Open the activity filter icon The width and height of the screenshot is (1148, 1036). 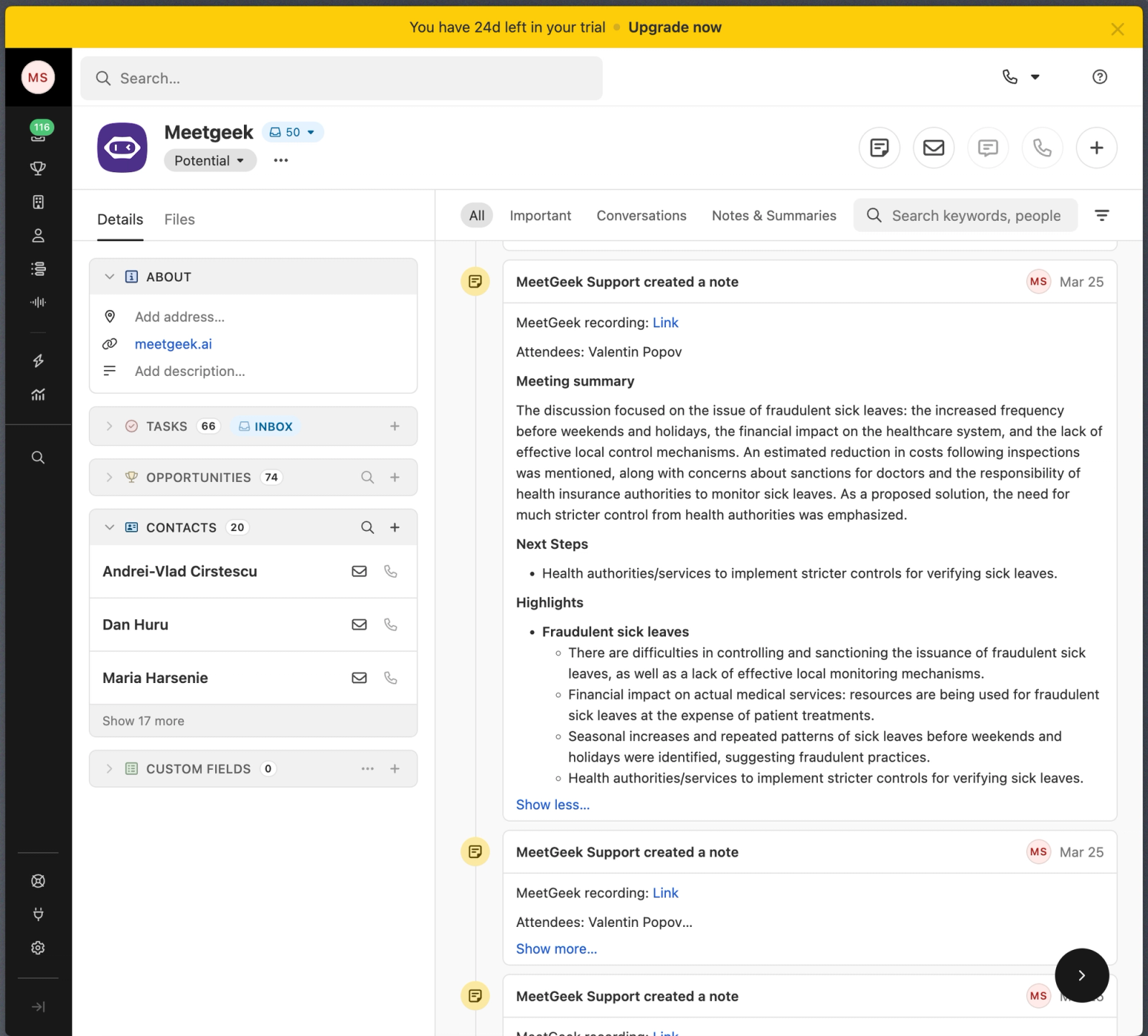pos(1102,215)
